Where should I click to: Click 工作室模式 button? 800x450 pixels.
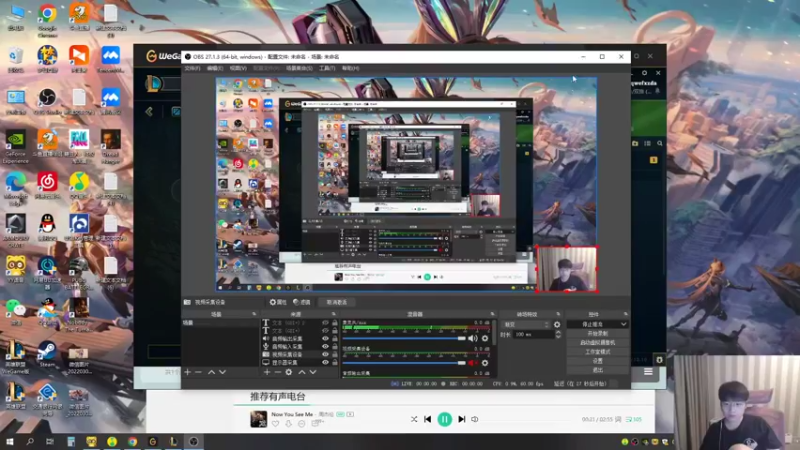click(x=597, y=352)
